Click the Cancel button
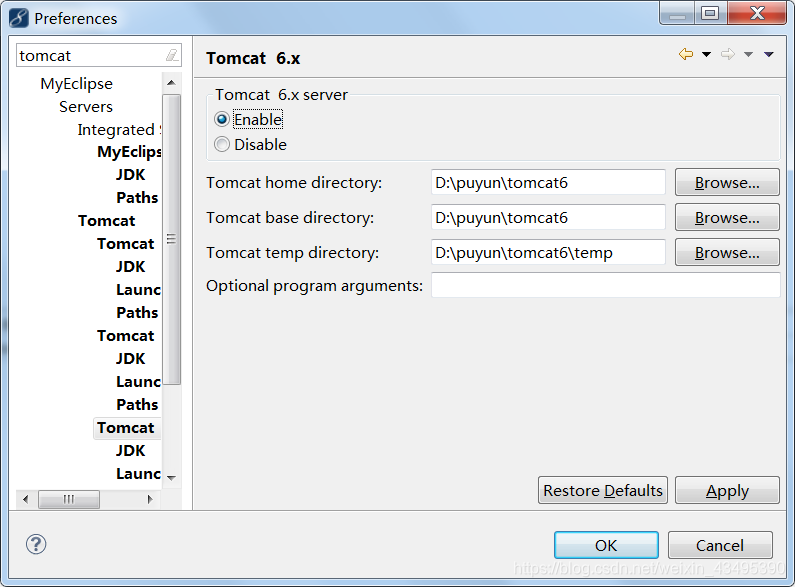795x587 pixels. coord(720,545)
